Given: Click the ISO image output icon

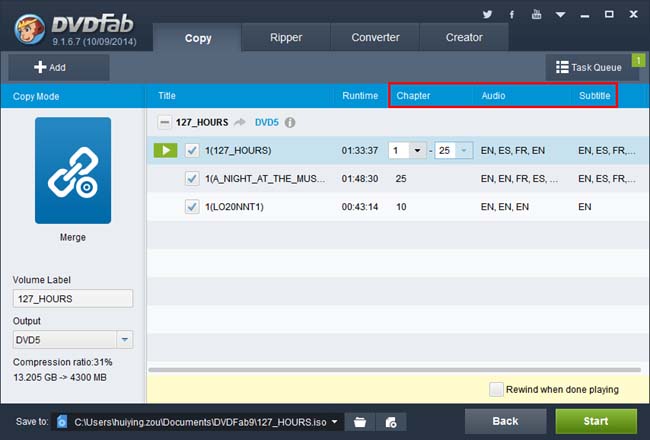Looking at the screenshot, I should pyautogui.click(x=390, y=422).
